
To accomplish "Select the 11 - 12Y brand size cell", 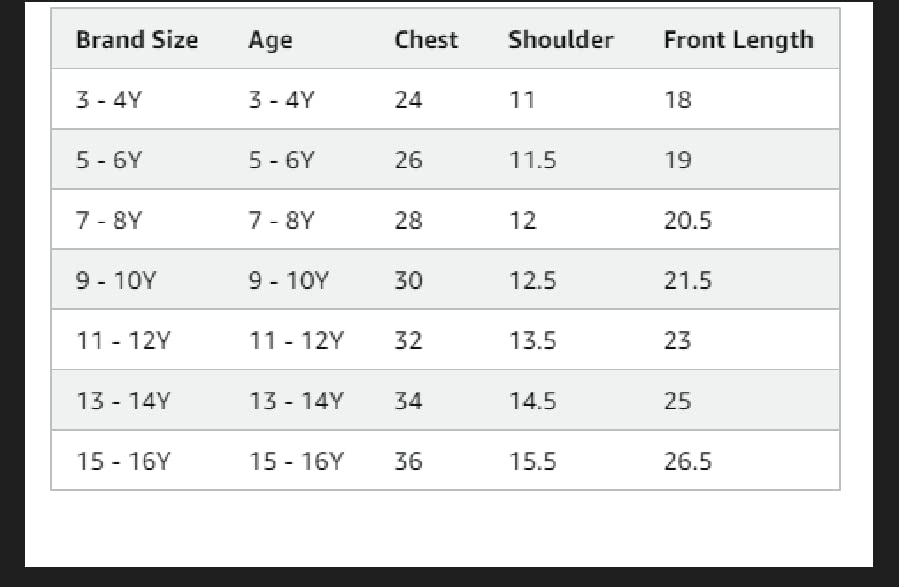I will click(123, 341).
